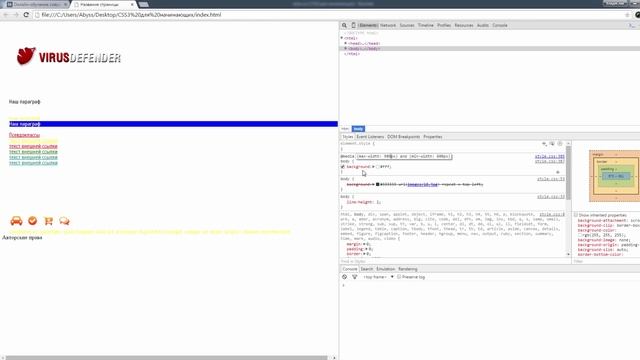Click the black color swatch in crossed-out background
The width and height of the screenshot is (640, 360).
pyautogui.click(x=378, y=184)
